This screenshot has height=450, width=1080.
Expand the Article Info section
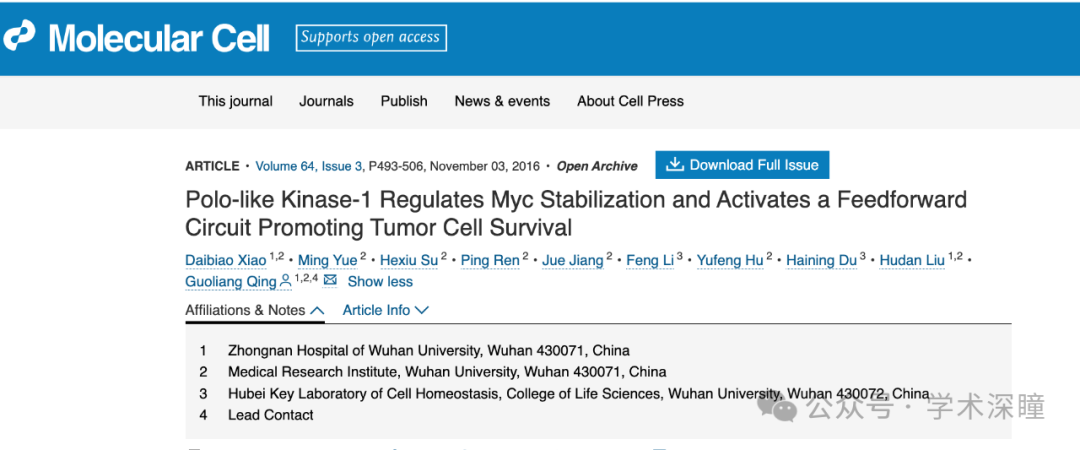coord(386,310)
